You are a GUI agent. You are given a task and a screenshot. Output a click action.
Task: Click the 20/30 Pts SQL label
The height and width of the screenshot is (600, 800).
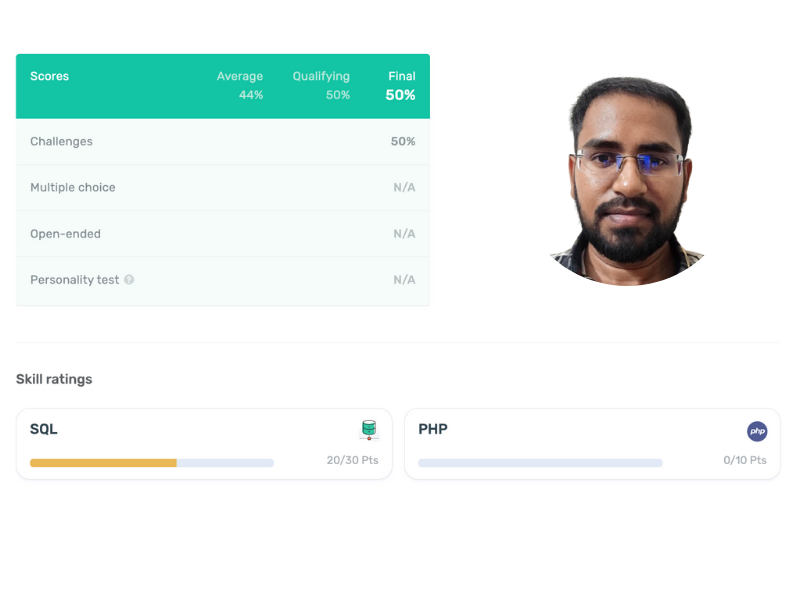[353, 460]
